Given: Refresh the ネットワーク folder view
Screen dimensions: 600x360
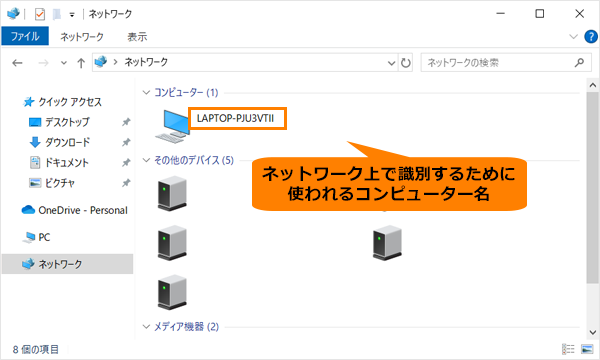Looking at the screenshot, I should 406,62.
